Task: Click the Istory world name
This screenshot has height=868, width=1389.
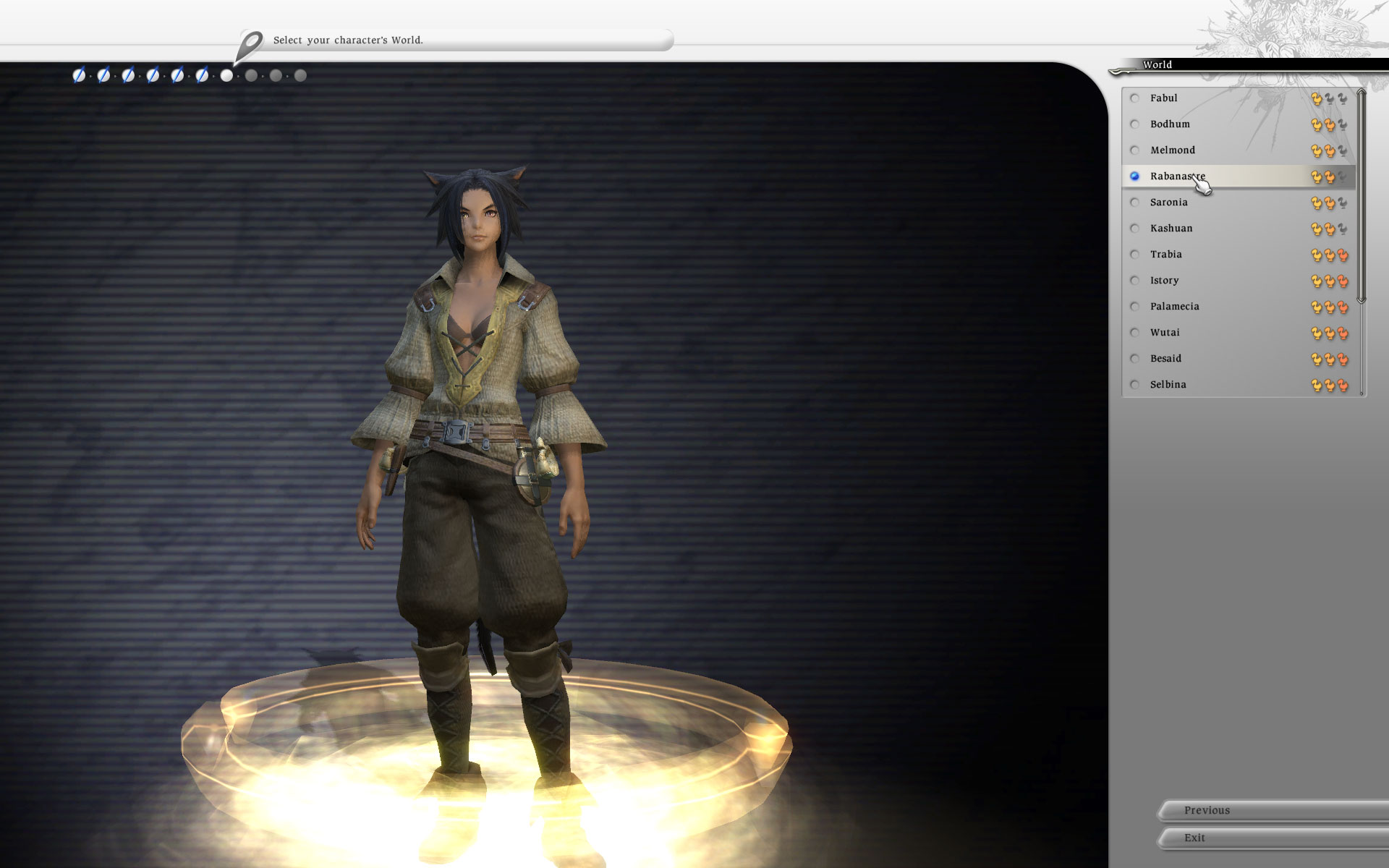Action: 1164,281
